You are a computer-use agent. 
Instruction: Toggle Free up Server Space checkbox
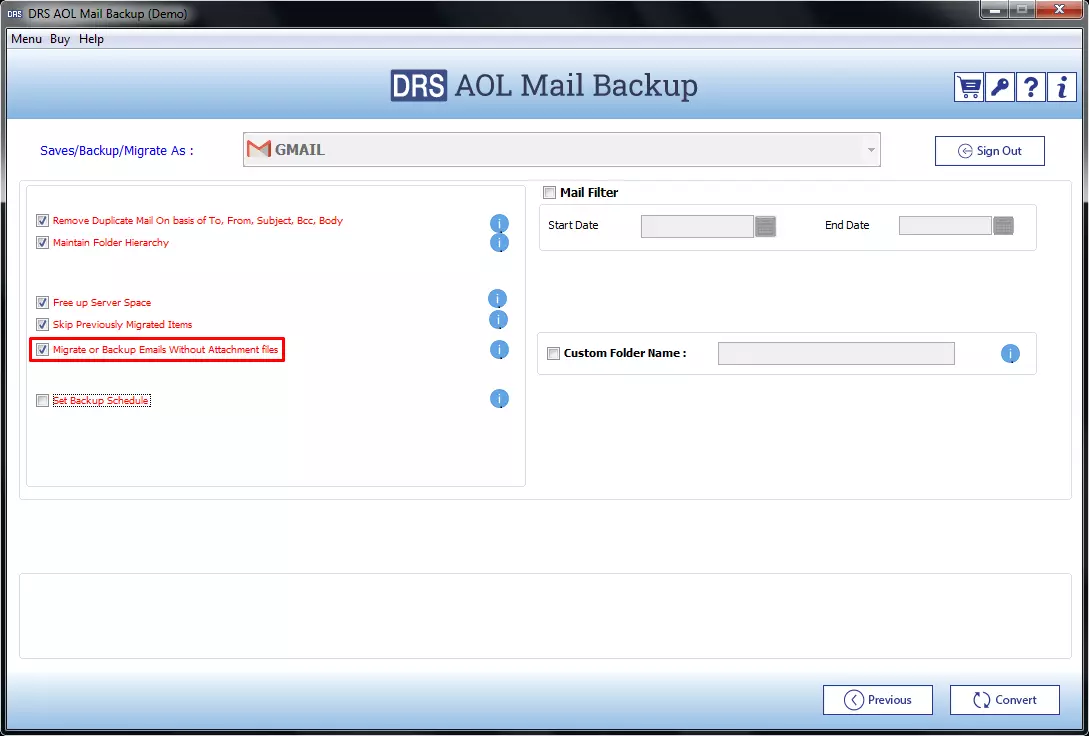click(42, 303)
